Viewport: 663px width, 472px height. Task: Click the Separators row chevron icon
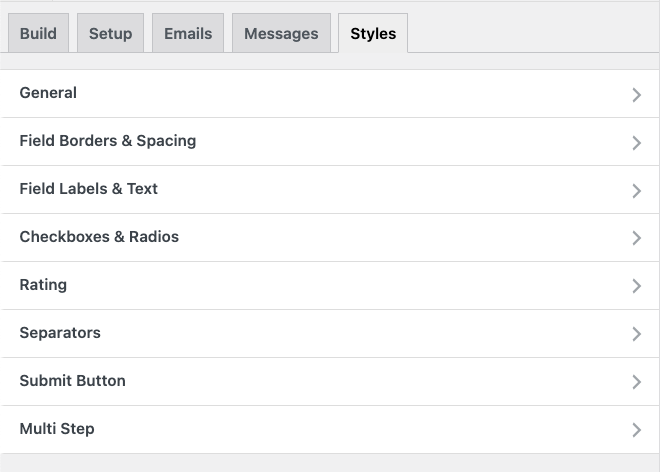point(636,334)
